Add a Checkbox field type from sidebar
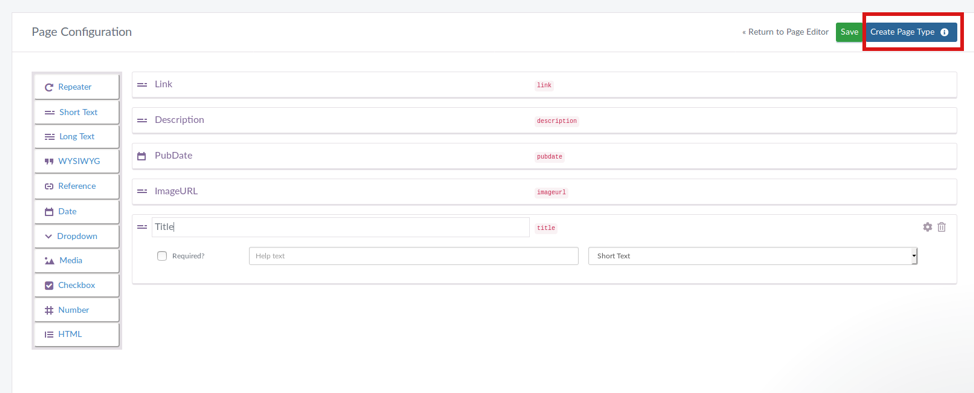974x393 pixels. (x=76, y=286)
